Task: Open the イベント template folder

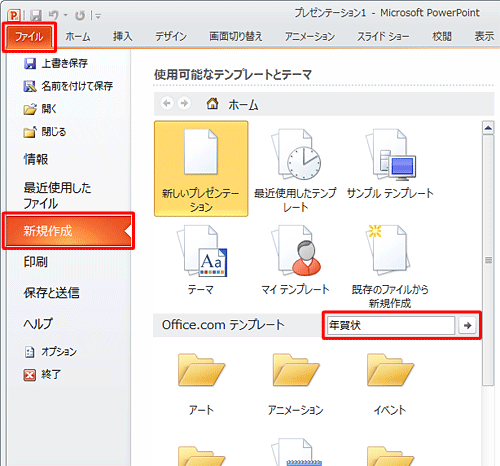Action: [390, 384]
